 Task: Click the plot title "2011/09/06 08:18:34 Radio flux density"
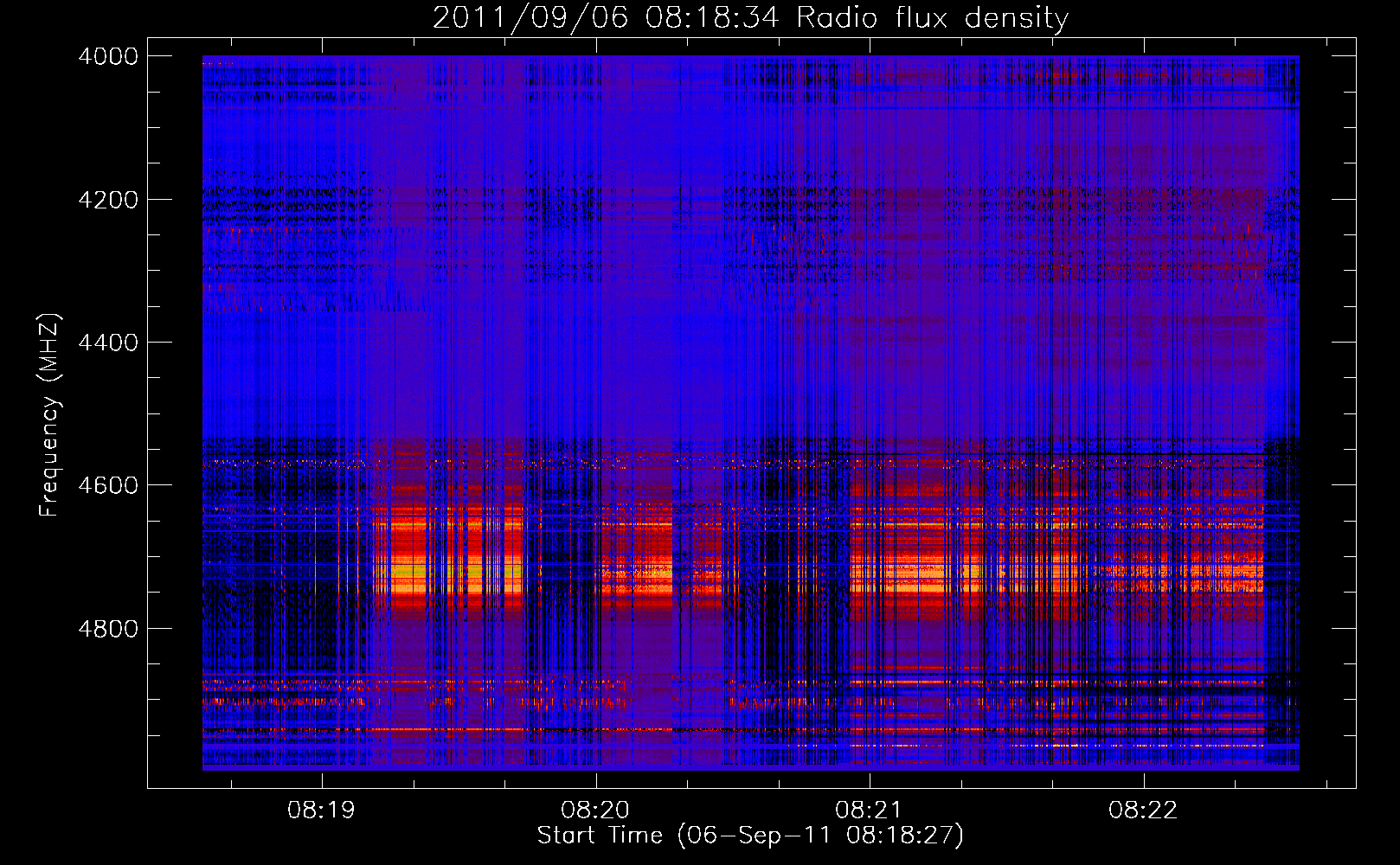point(750,18)
